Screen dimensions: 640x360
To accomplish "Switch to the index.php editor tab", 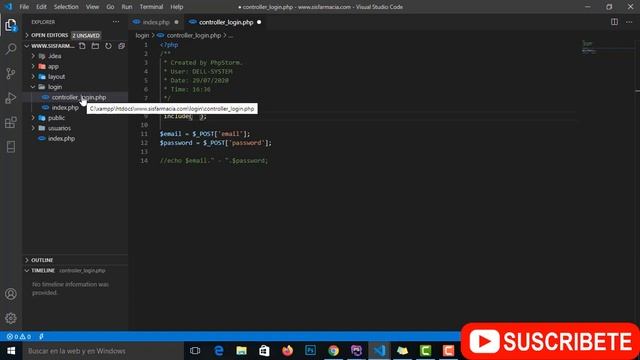I will click(156, 22).
